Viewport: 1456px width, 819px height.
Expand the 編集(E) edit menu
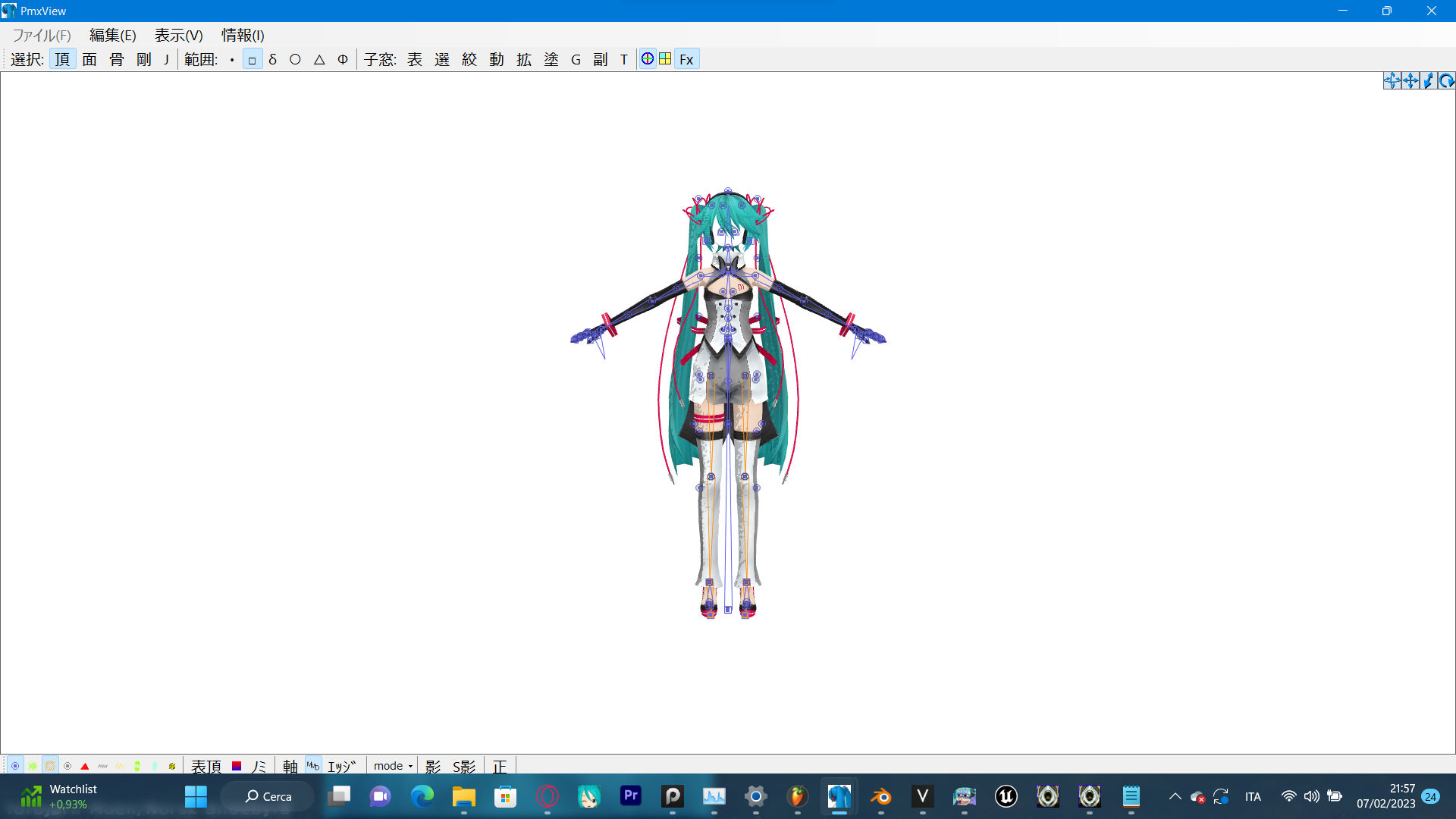pos(111,35)
